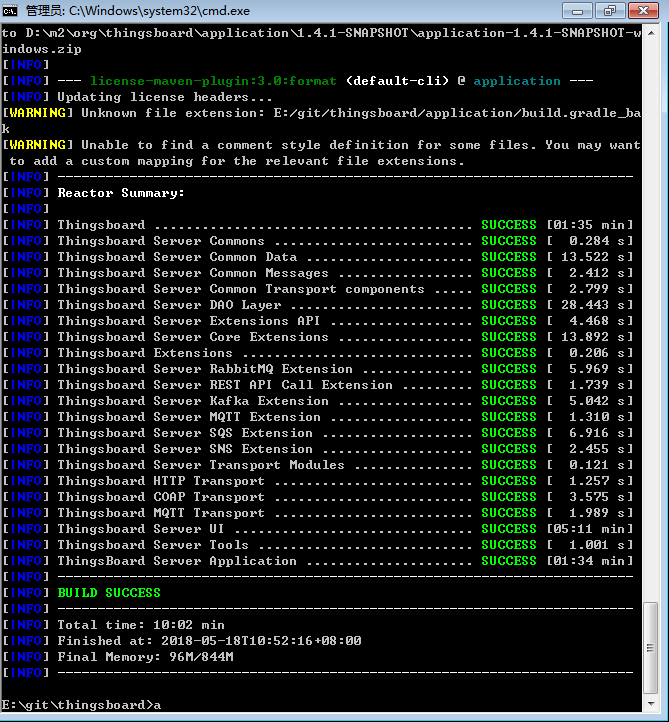This screenshot has height=722, width=669.
Task: Click the Thingsboard MQTT Transport row
Action: coord(318,513)
